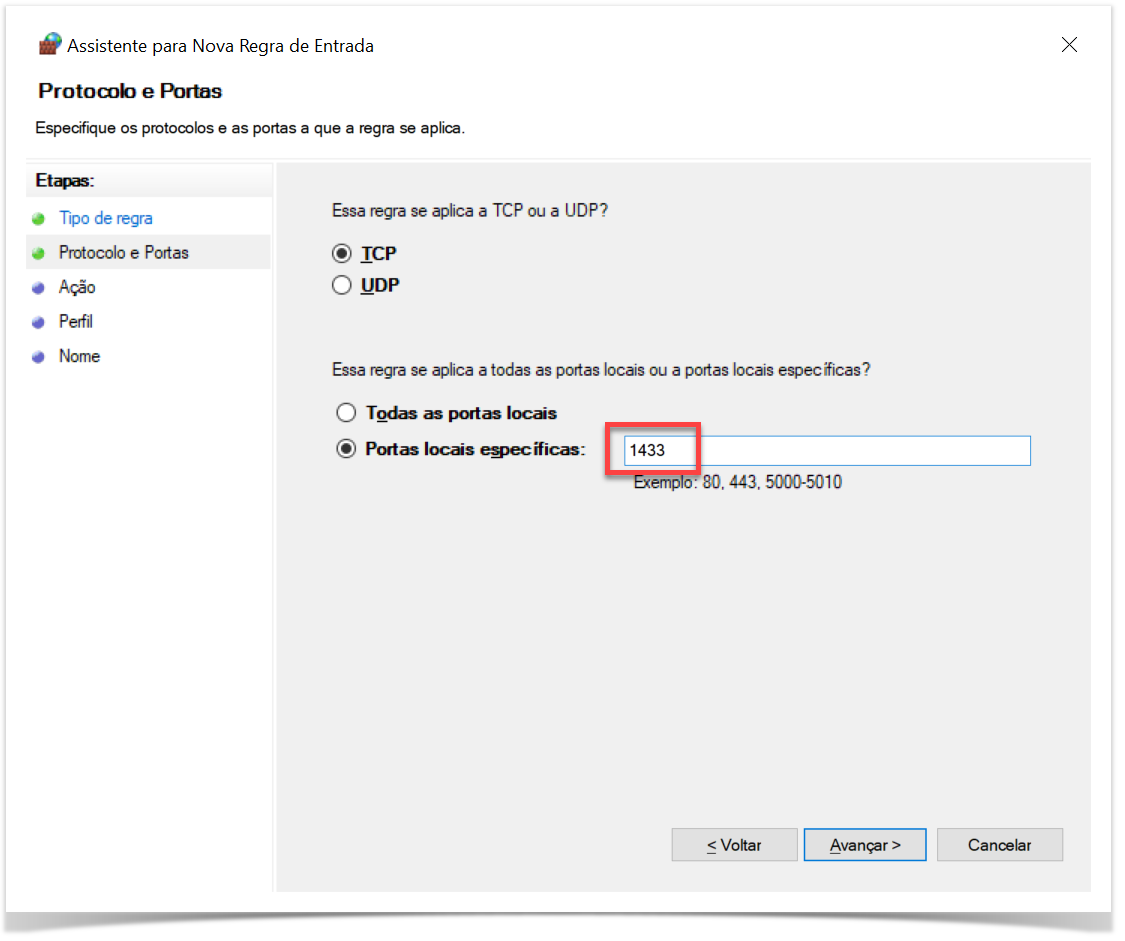Select the Perfil step in Etapas

tap(76, 322)
